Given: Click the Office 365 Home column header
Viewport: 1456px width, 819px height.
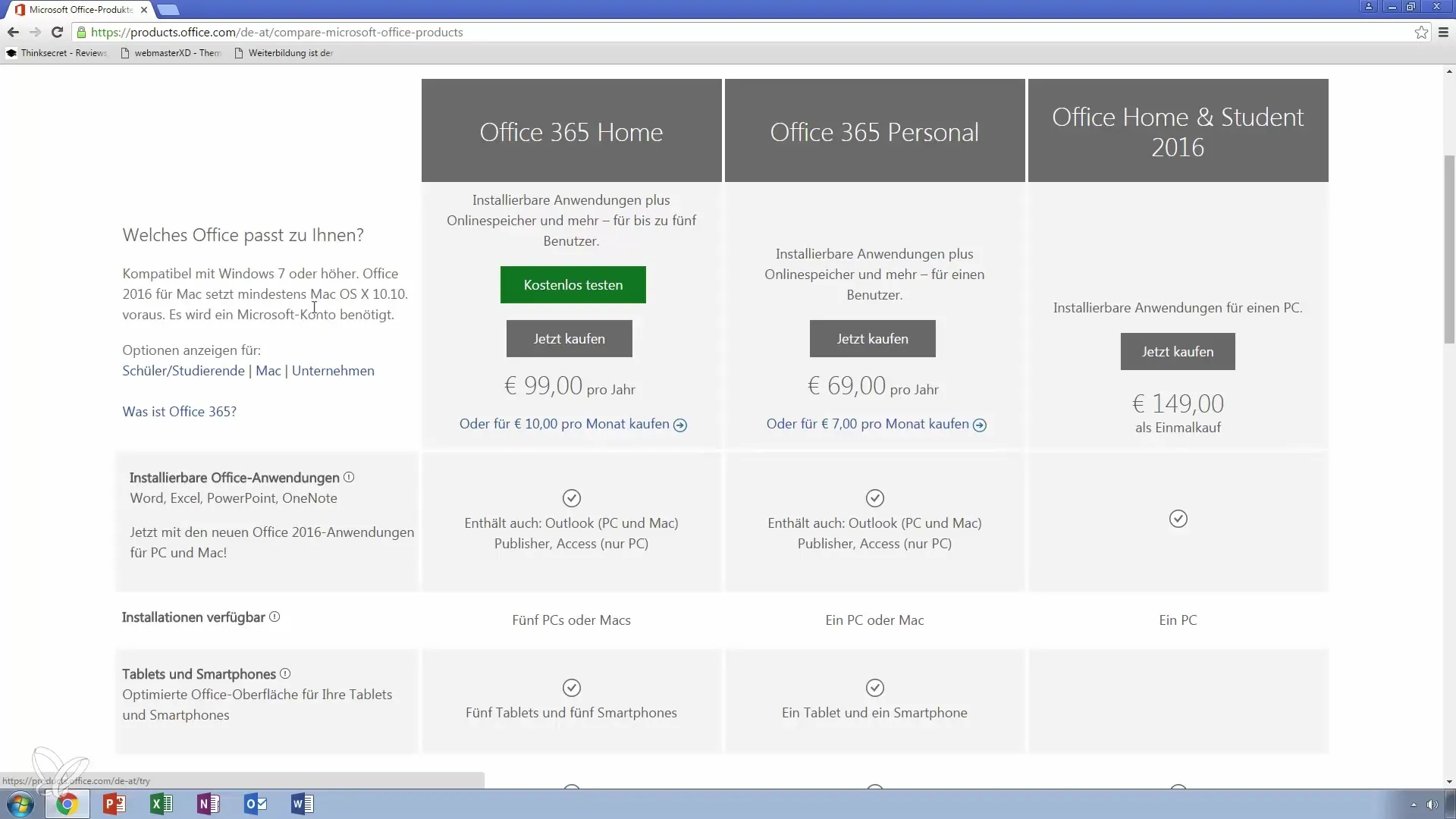Looking at the screenshot, I should tap(572, 131).
